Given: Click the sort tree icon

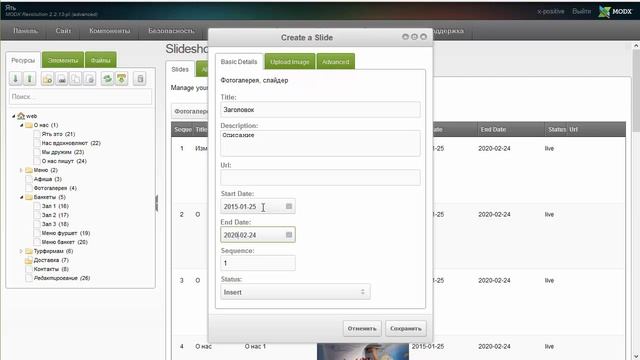Looking at the screenshot, I should point(122,78).
